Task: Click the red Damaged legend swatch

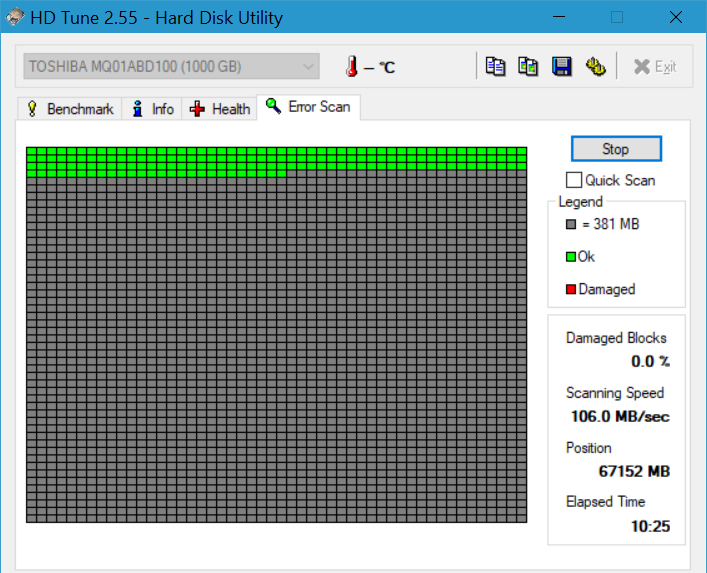Action: (570, 289)
